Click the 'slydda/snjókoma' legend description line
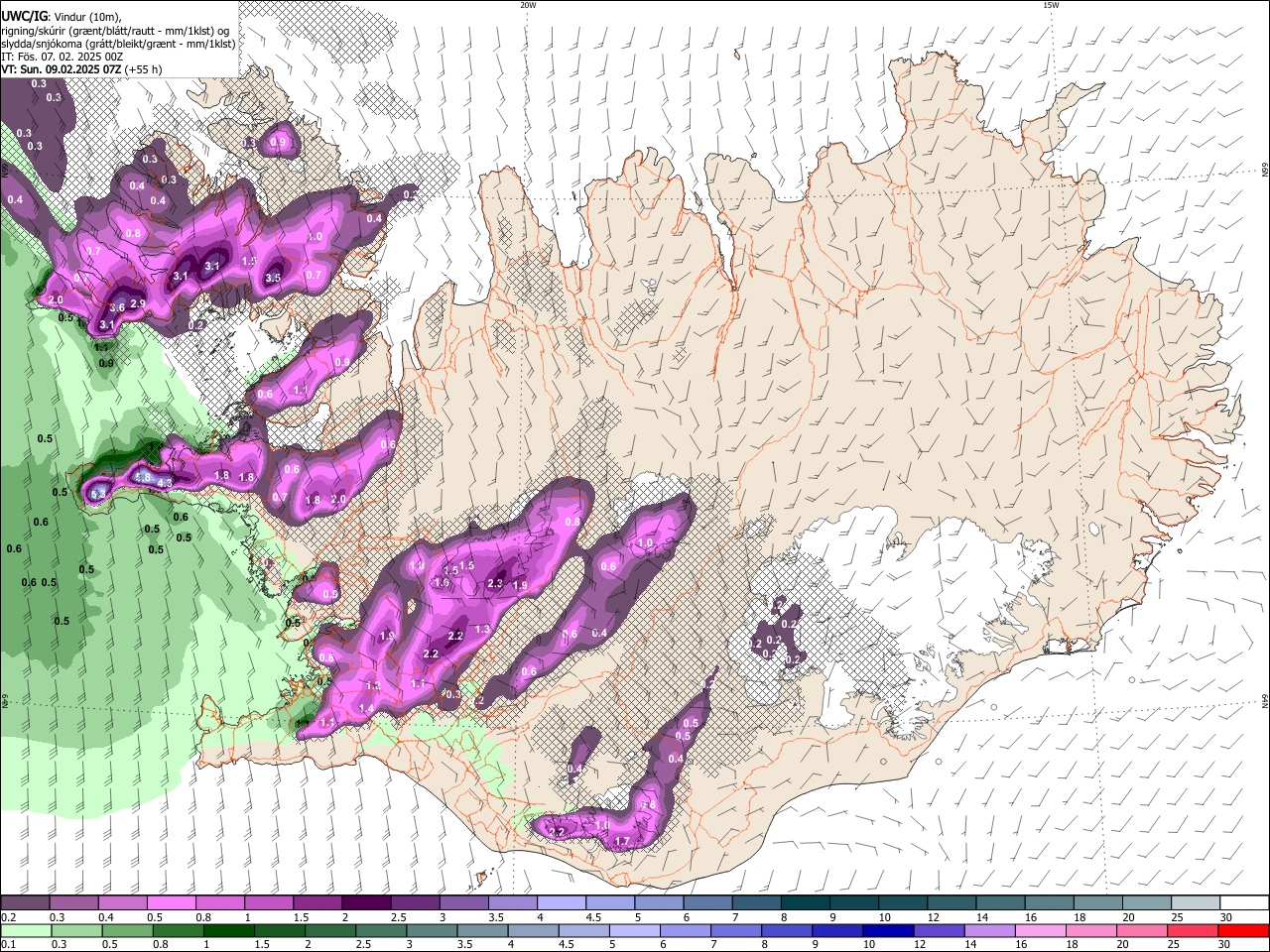 [118, 44]
